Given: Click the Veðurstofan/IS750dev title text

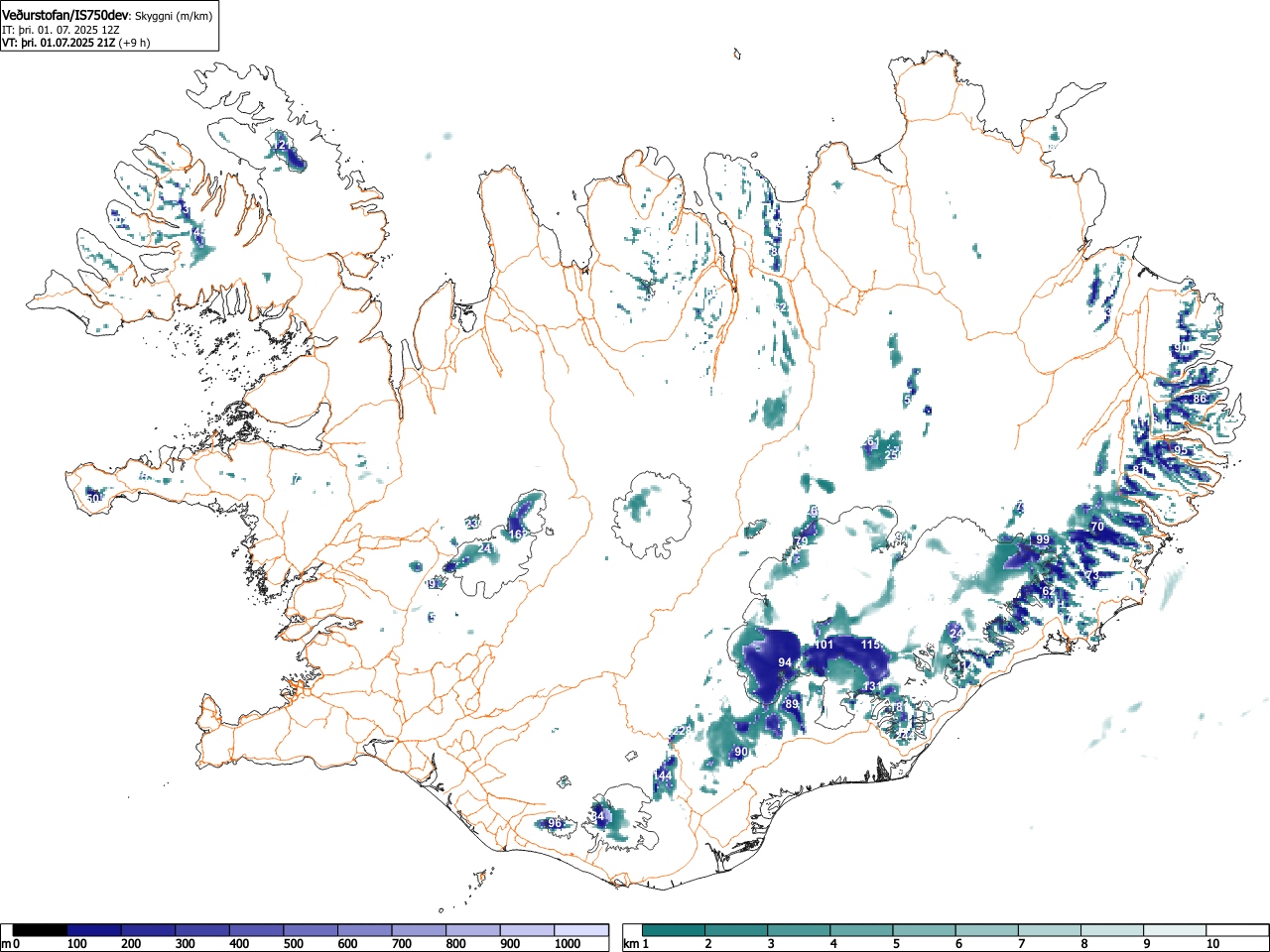Looking at the screenshot, I should 65,15.
